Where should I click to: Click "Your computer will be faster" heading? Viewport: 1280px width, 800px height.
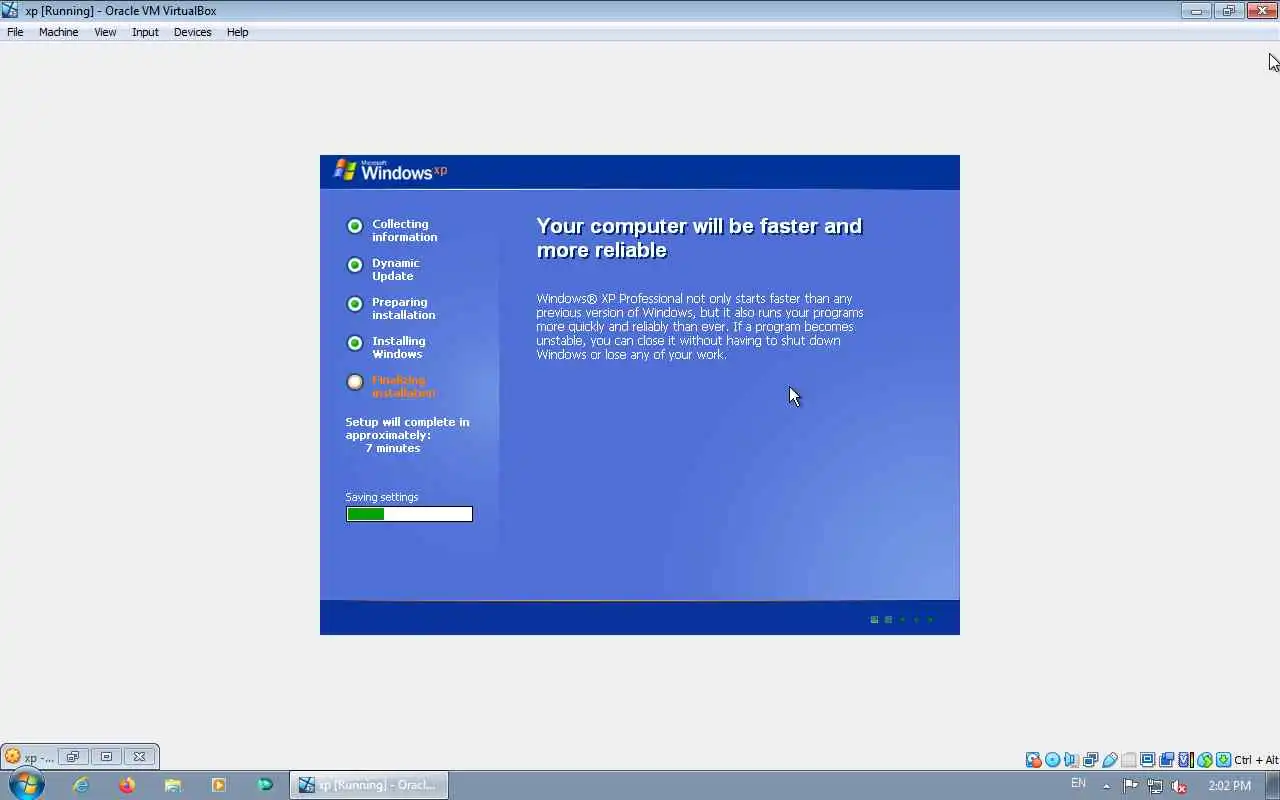(x=699, y=238)
